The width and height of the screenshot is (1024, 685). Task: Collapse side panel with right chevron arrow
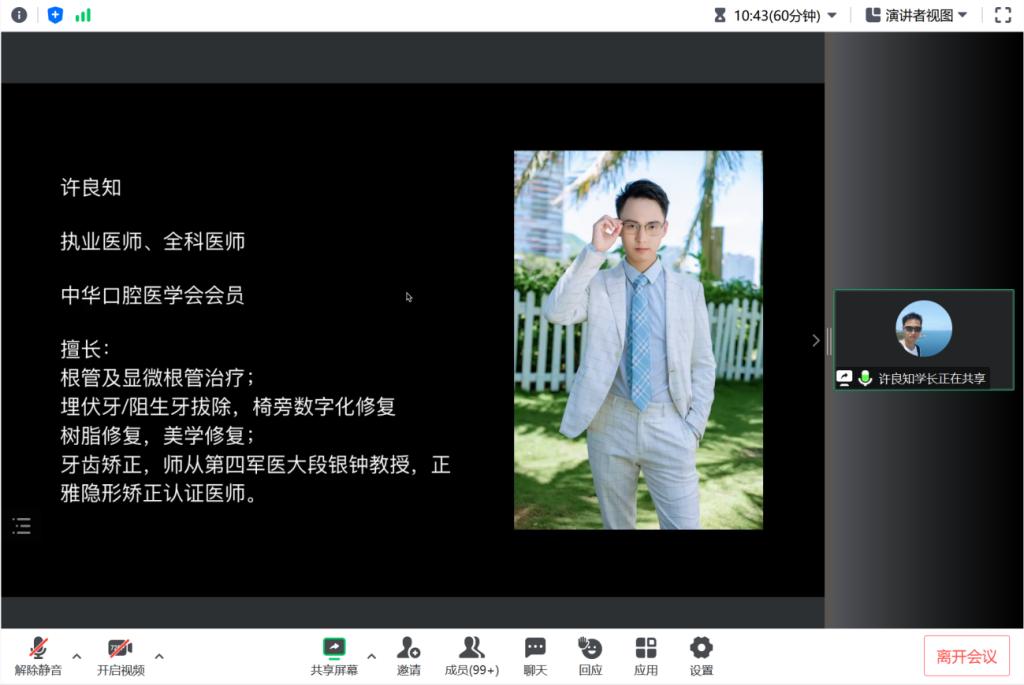816,340
